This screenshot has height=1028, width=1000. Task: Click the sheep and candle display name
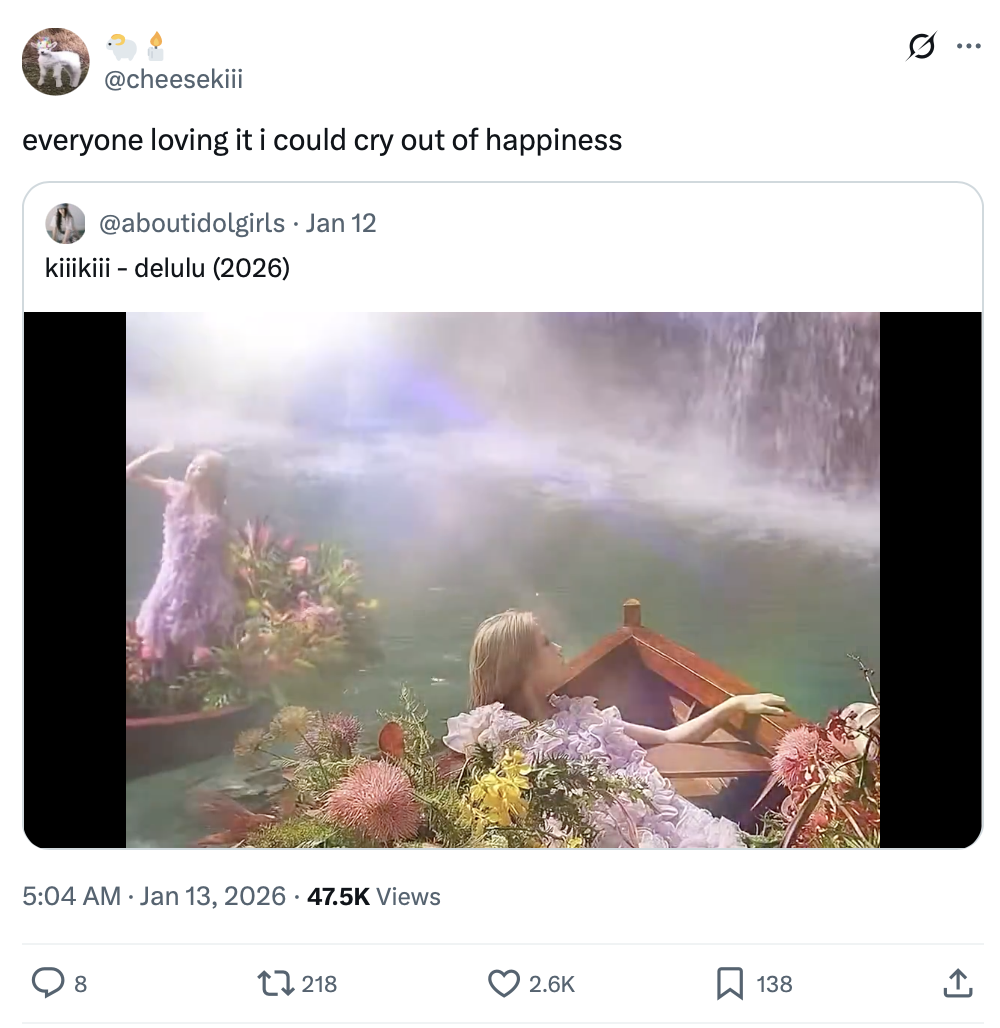click(x=135, y=47)
